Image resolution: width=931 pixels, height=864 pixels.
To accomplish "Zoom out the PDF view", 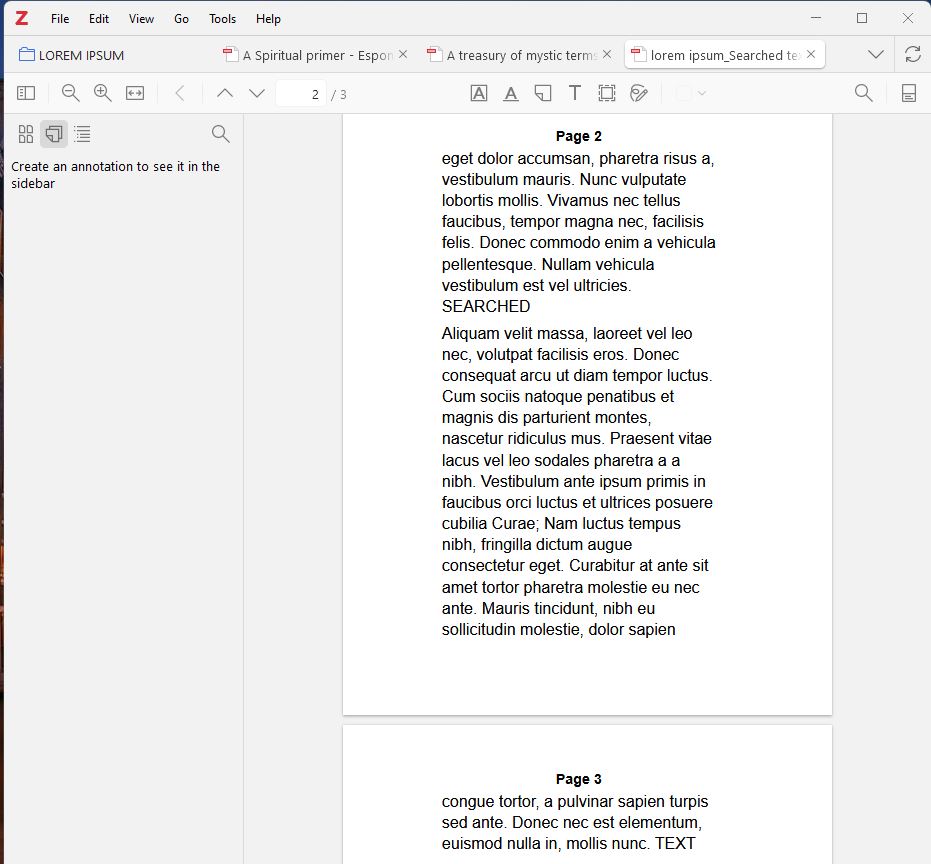I will pos(71,93).
